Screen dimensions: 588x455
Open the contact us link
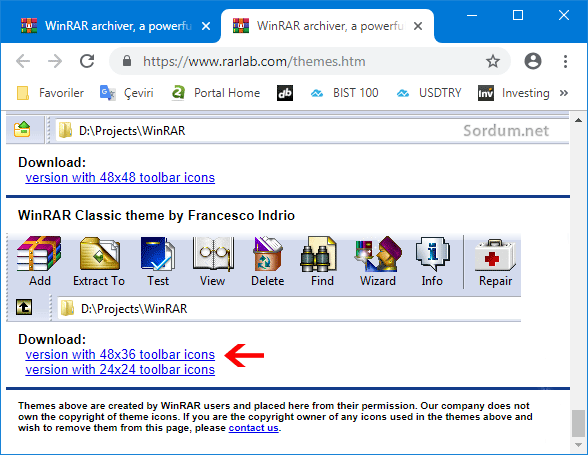254,428
